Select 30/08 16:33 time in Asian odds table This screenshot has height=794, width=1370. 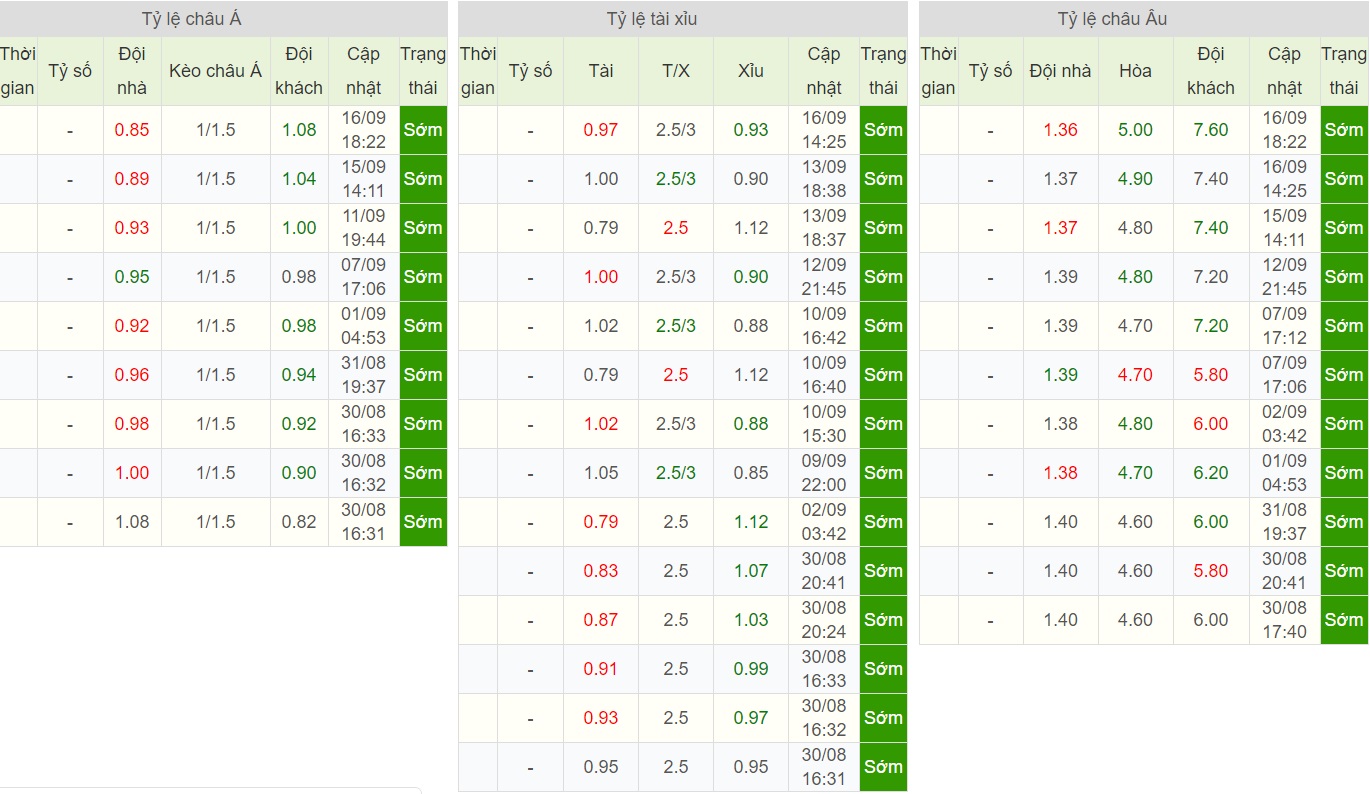(x=363, y=424)
